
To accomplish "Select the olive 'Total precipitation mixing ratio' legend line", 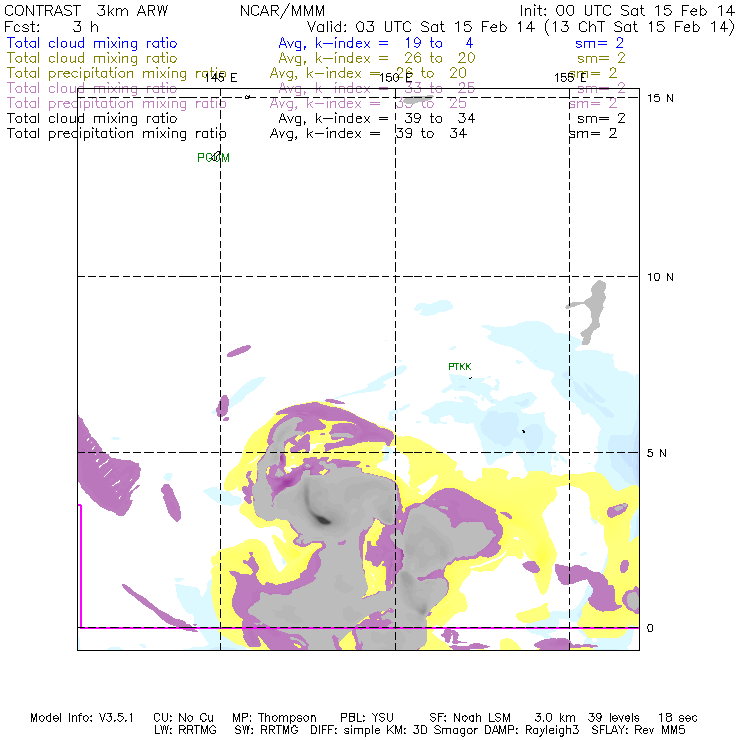I will (x=117, y=73).
